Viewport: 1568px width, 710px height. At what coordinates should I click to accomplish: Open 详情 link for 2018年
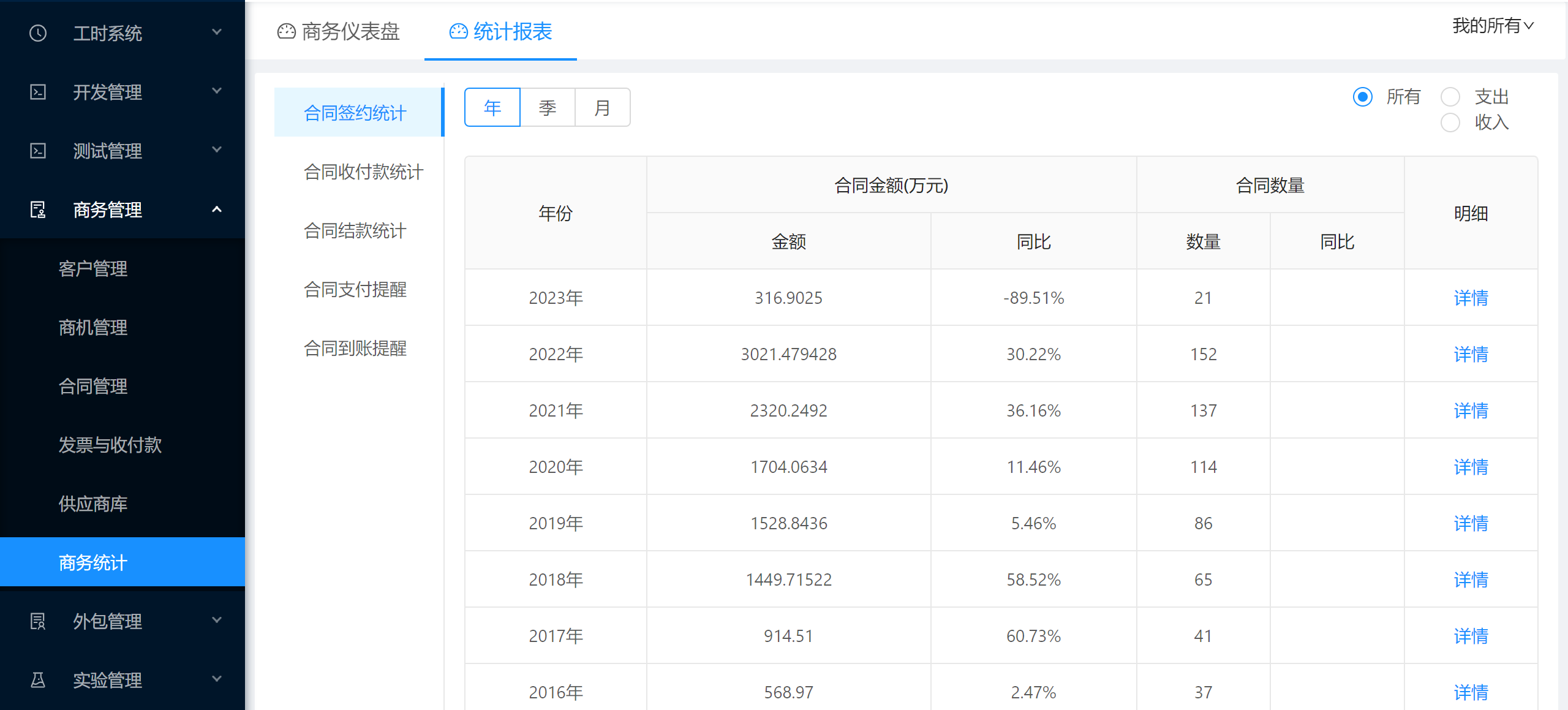1471,580
